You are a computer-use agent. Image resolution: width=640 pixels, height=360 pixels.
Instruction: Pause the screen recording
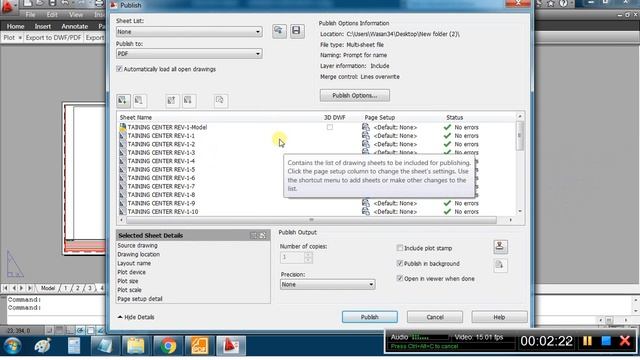pyautogui.click(x=587, y=341)
